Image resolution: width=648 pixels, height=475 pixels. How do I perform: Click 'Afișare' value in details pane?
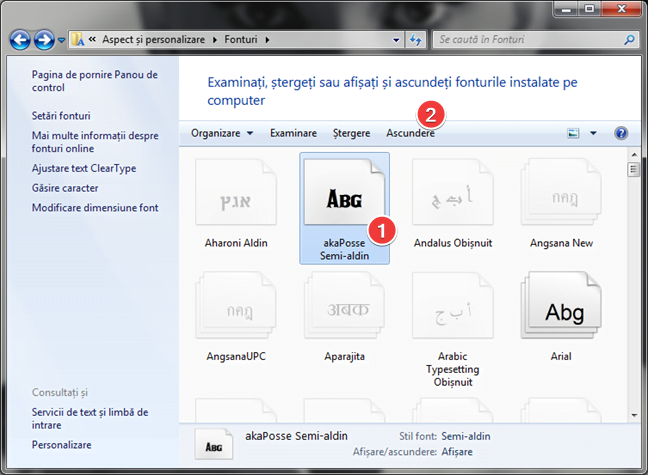pos(457,452)
